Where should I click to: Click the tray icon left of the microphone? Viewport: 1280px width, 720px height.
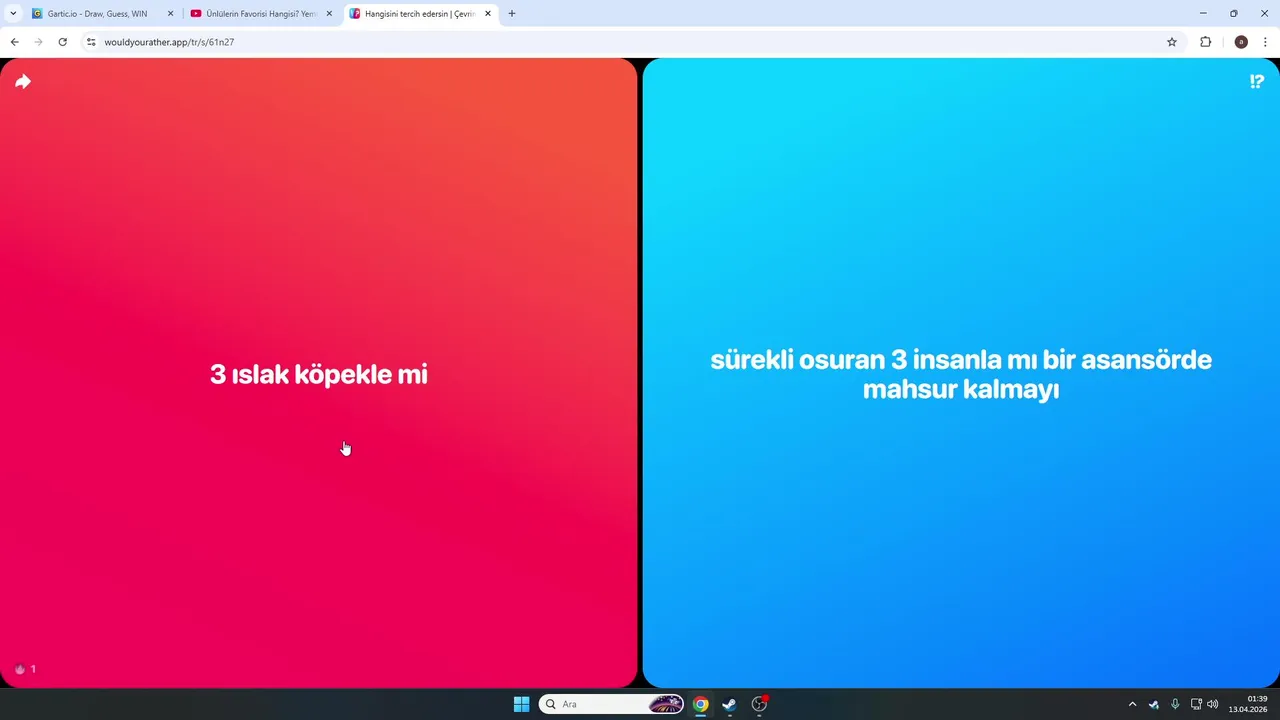coord(1153,704)
